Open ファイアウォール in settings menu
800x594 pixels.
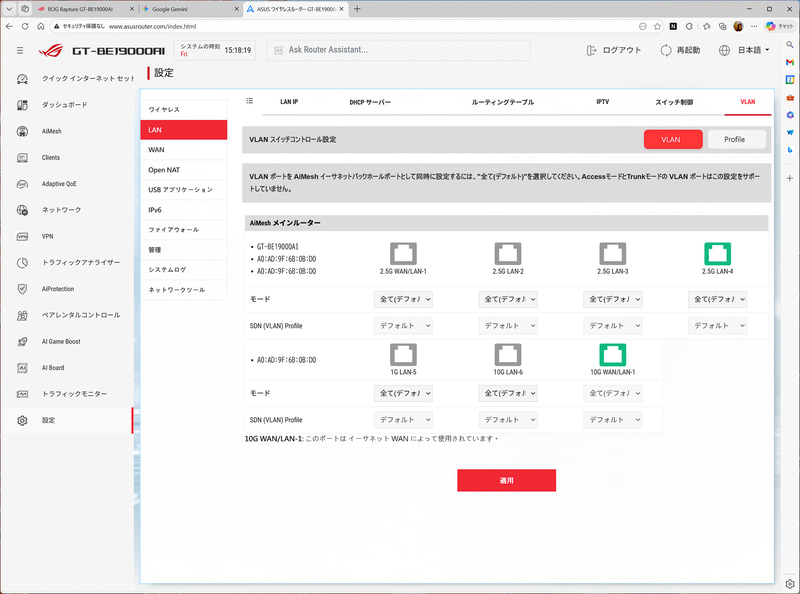[184, 230]
